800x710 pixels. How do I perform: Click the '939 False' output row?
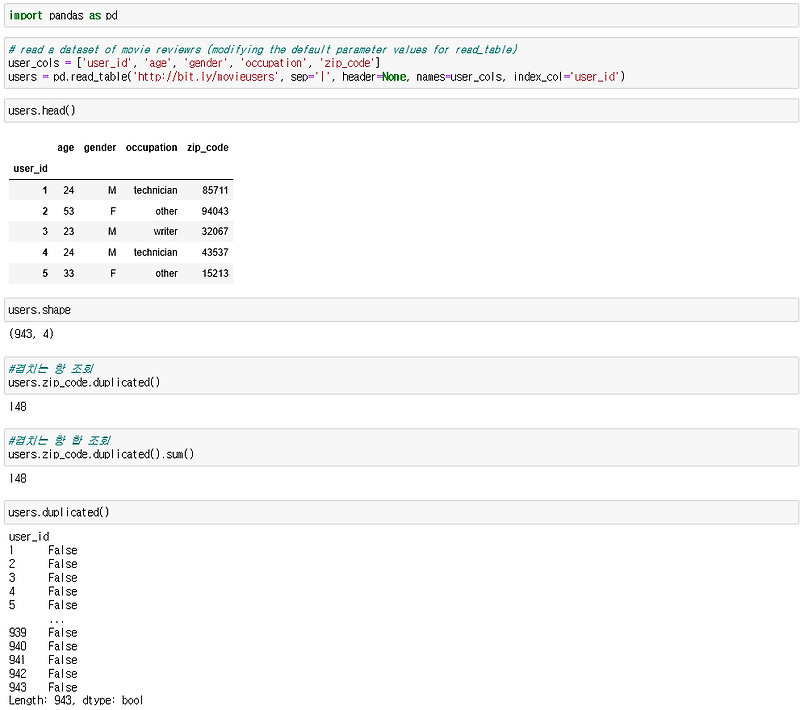click(43, 632)
